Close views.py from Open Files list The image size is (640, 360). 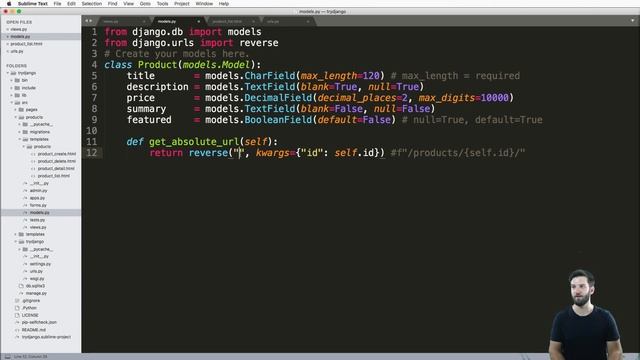pos(7,29)
